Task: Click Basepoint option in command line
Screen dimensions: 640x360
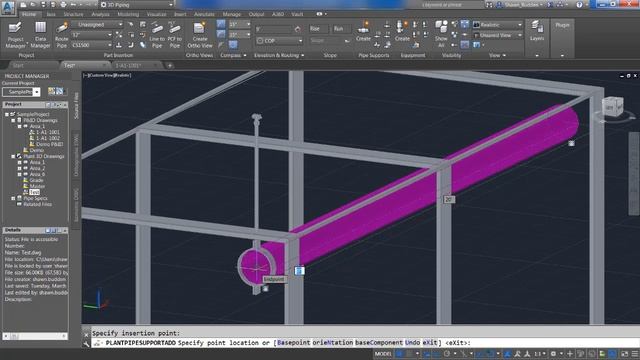Action: [293, 343]
